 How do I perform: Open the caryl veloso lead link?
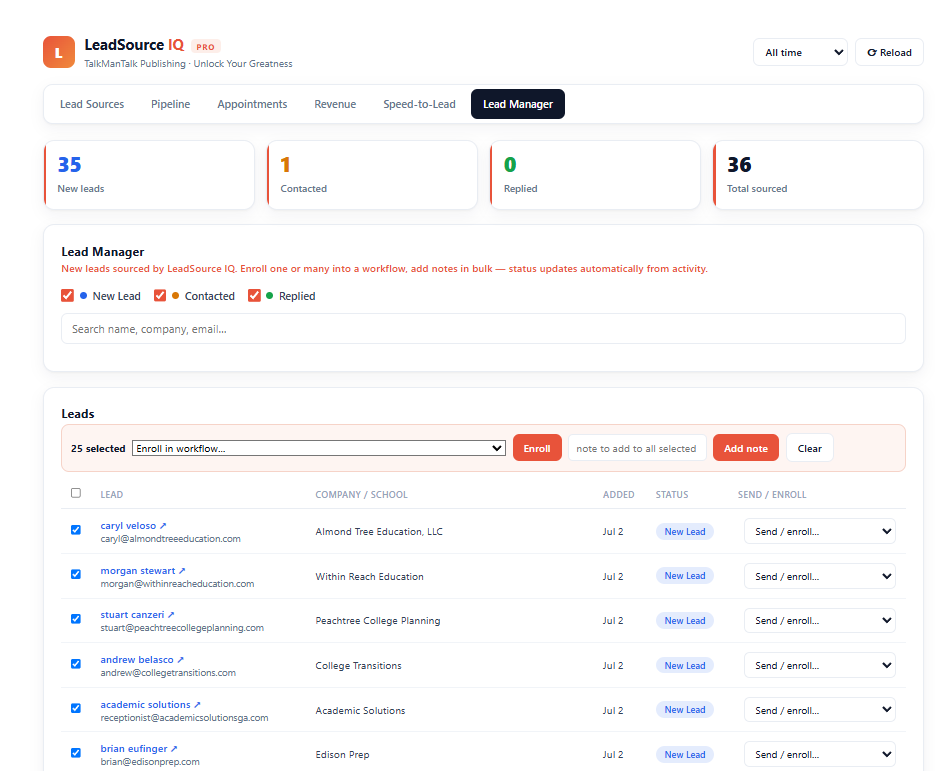coord(128,526)
